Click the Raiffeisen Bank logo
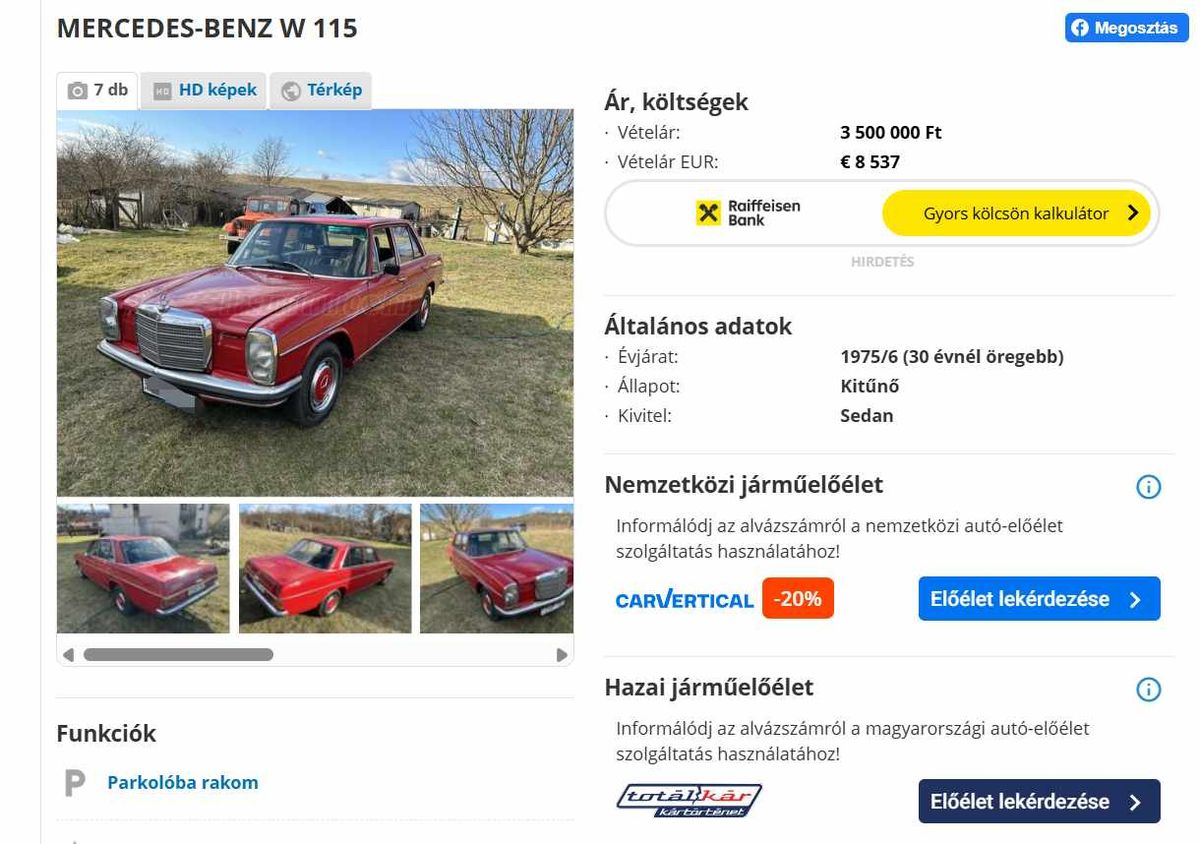 click(x=748, y=212)
